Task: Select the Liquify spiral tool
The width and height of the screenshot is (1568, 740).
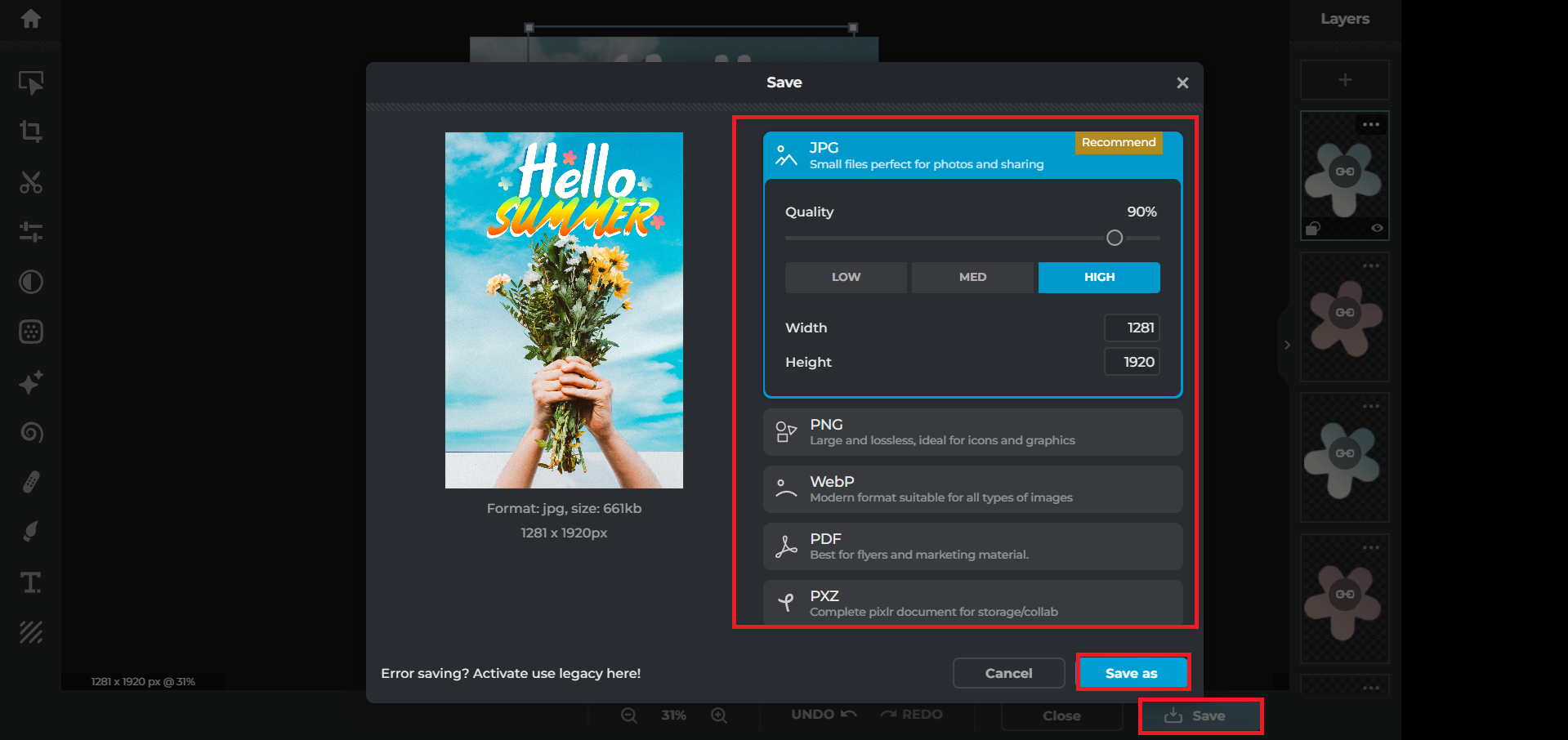Action: [x=31, y=432]
